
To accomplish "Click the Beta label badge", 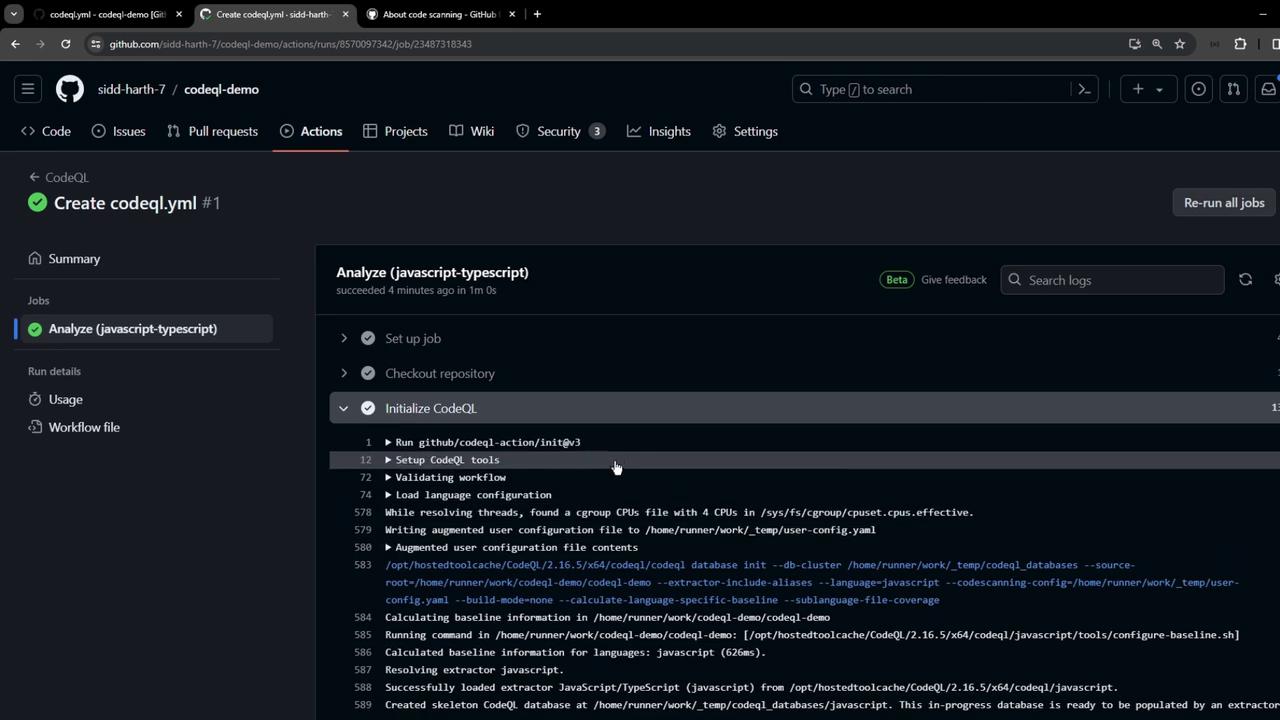I will click(896, 280).
